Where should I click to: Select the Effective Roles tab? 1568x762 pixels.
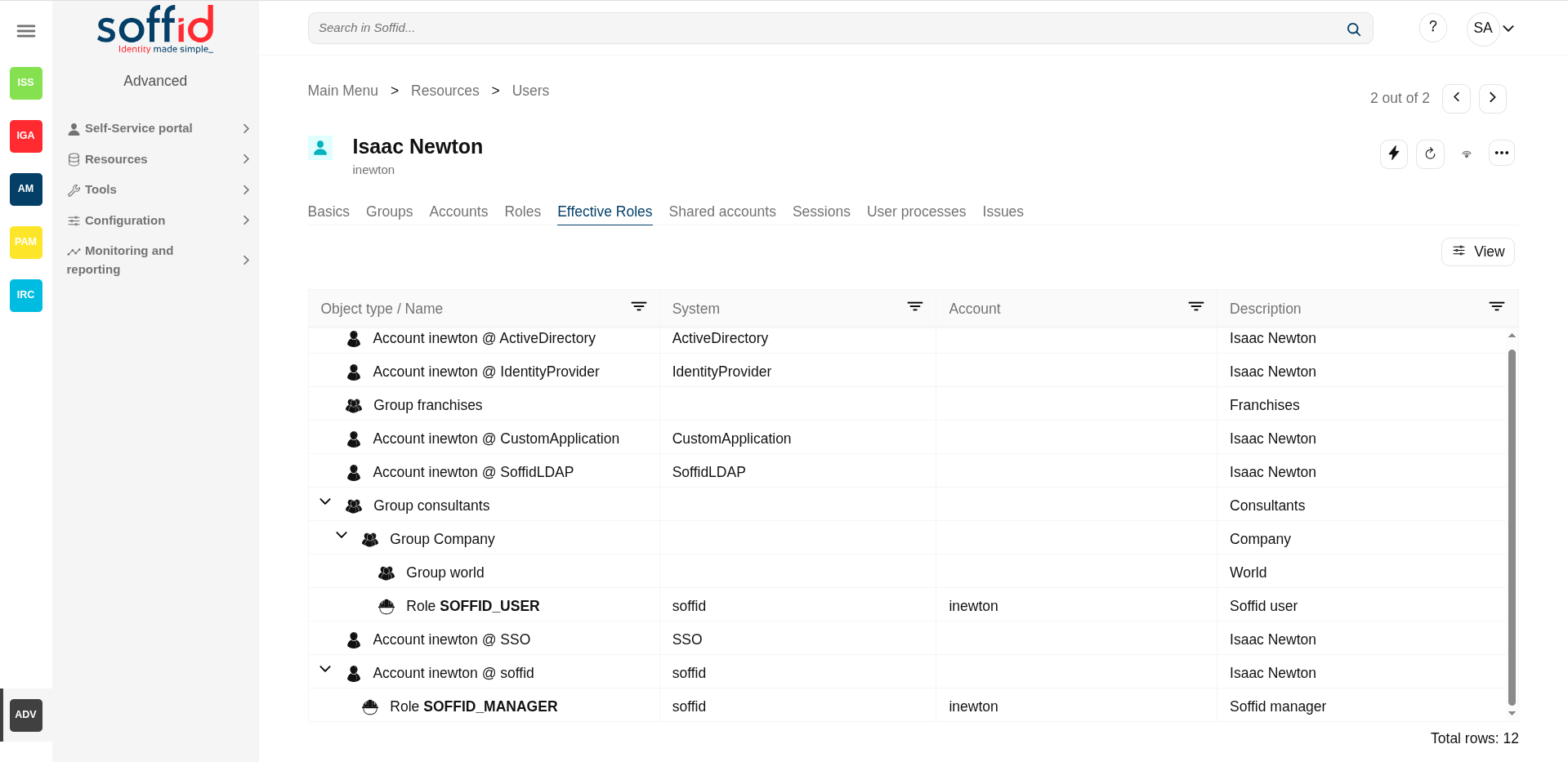pyautogui.click(x=605, y=212)
